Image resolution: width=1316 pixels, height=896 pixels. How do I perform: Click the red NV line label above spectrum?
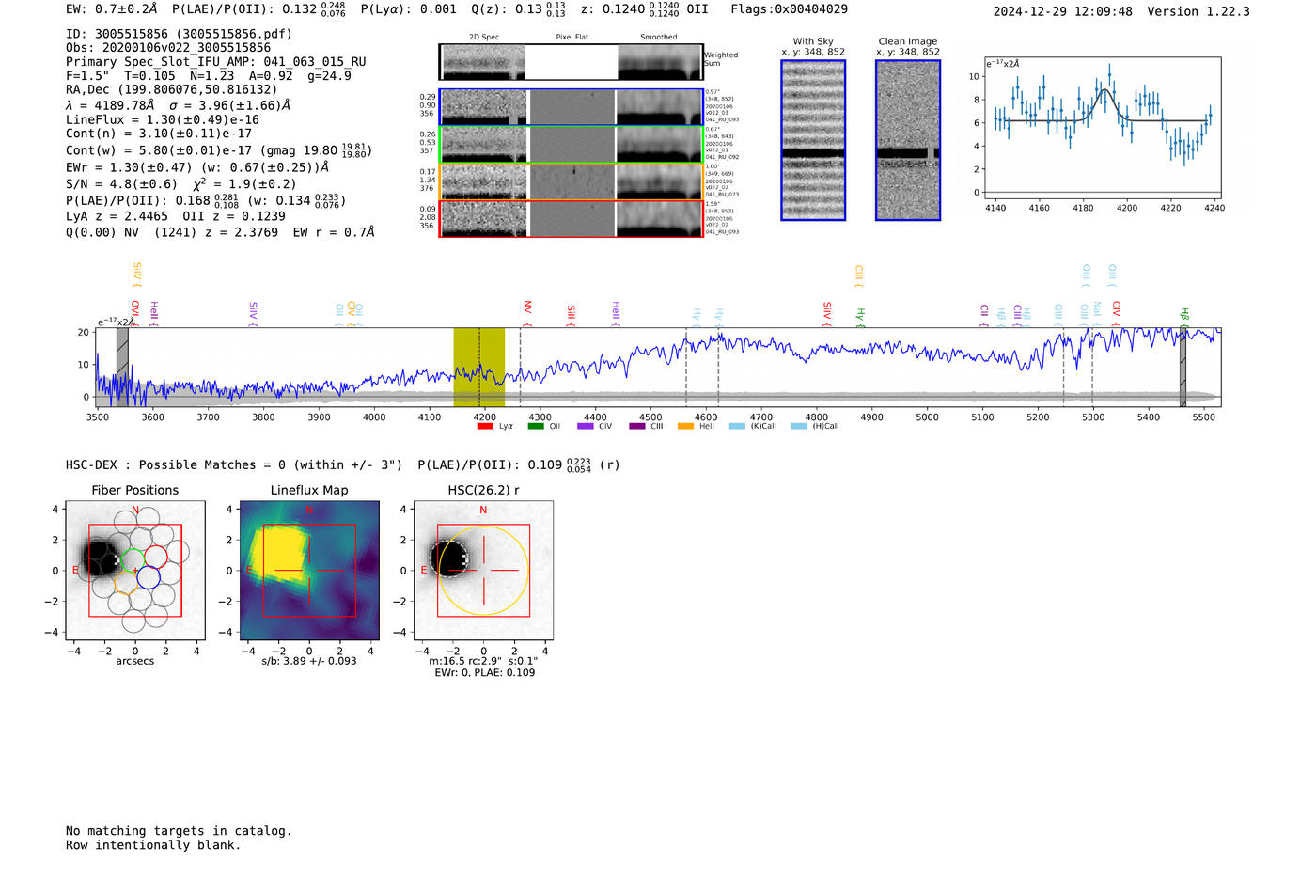click(527, 309)
